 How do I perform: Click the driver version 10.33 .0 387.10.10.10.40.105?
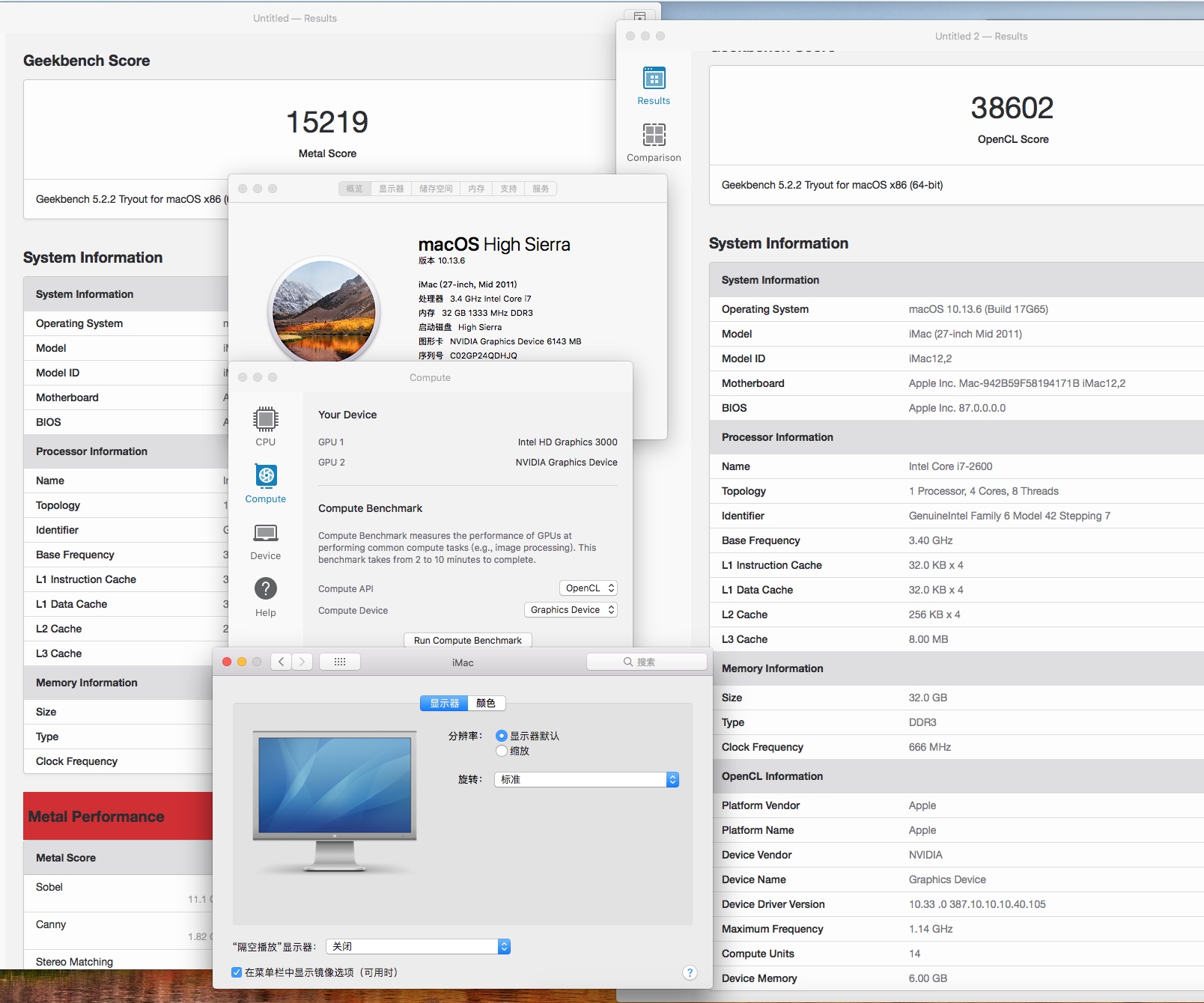point(977,904)
